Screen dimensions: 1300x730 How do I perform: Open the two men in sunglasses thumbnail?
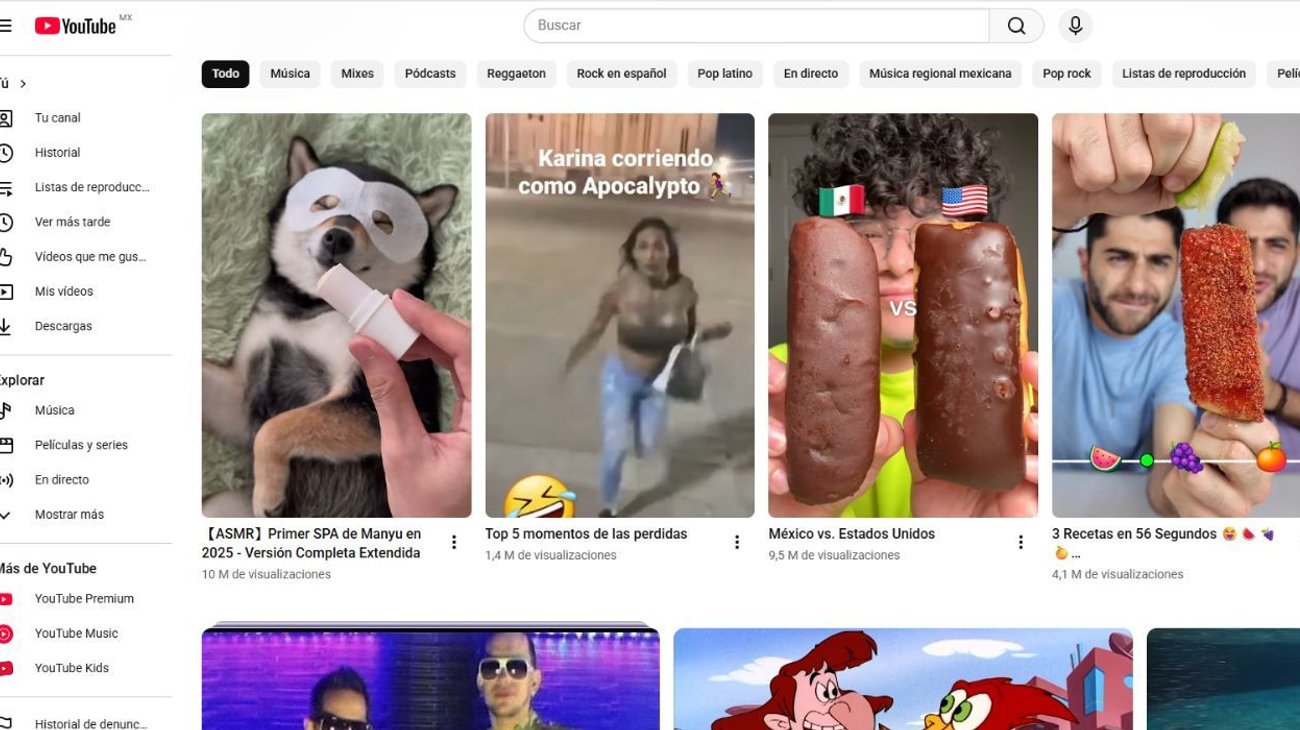coord(430,678)
